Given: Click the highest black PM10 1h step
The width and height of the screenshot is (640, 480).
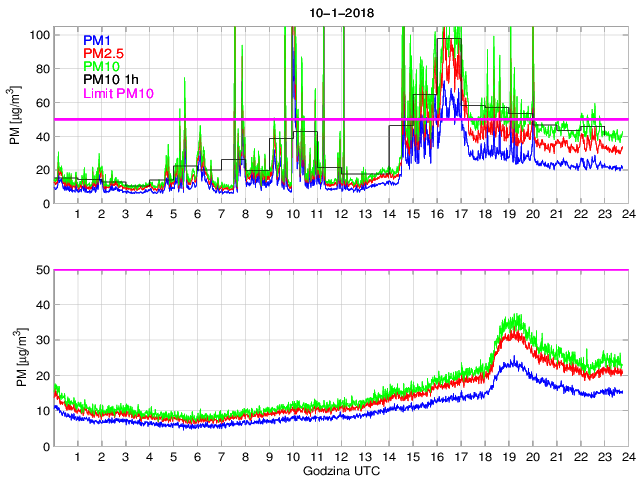Looking at the screenshot, I should pos(449,39).
